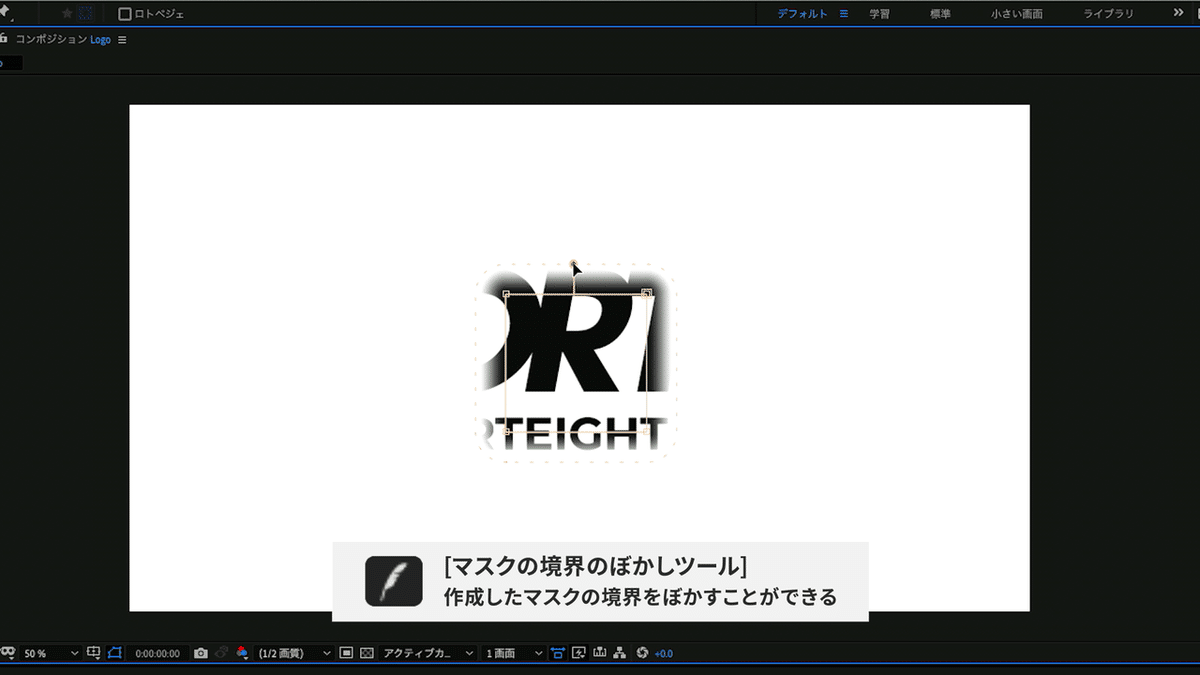Click the fast previews rectangle icon
This screenshot has width=1200, height=675.
pos(346,653)
